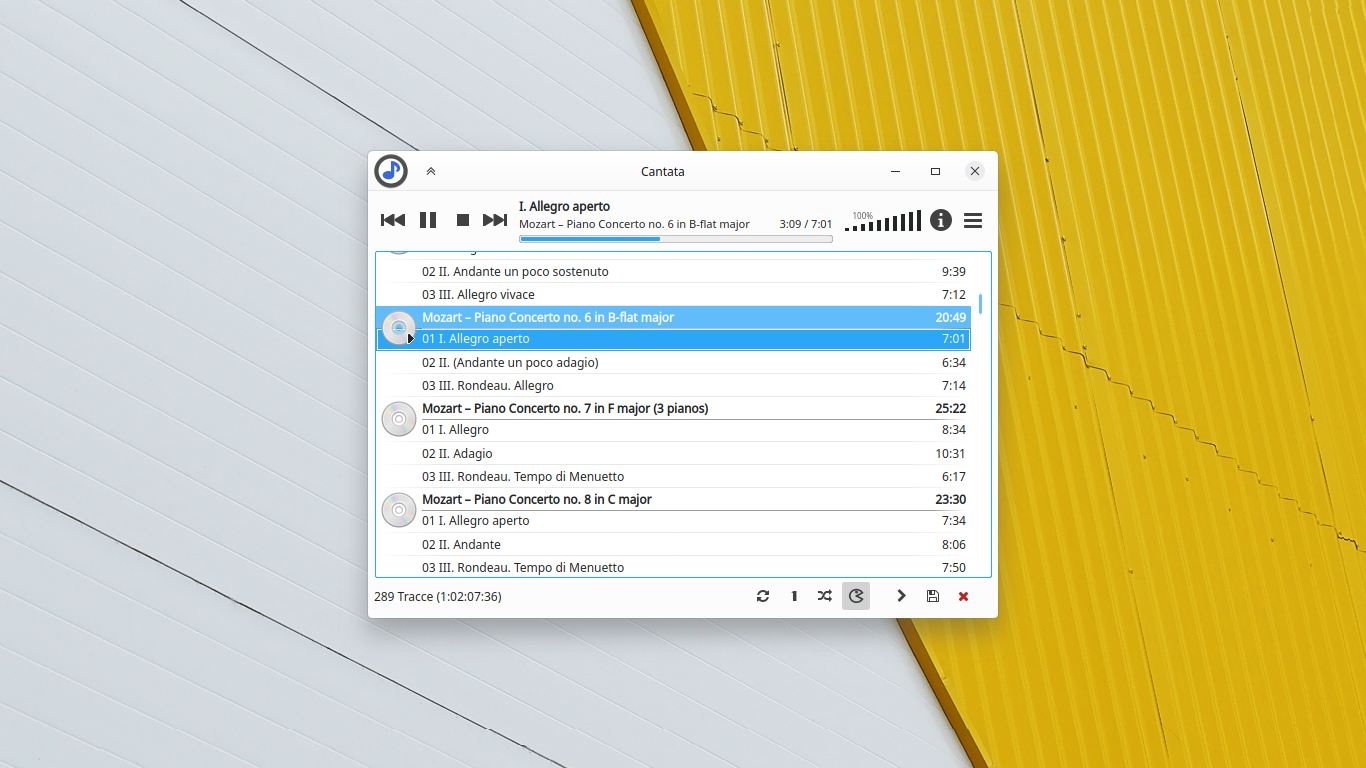
Task: Select track 02 II. (Andante un poco adagio)
Action: pyautogui.click(x=673, y=362)
